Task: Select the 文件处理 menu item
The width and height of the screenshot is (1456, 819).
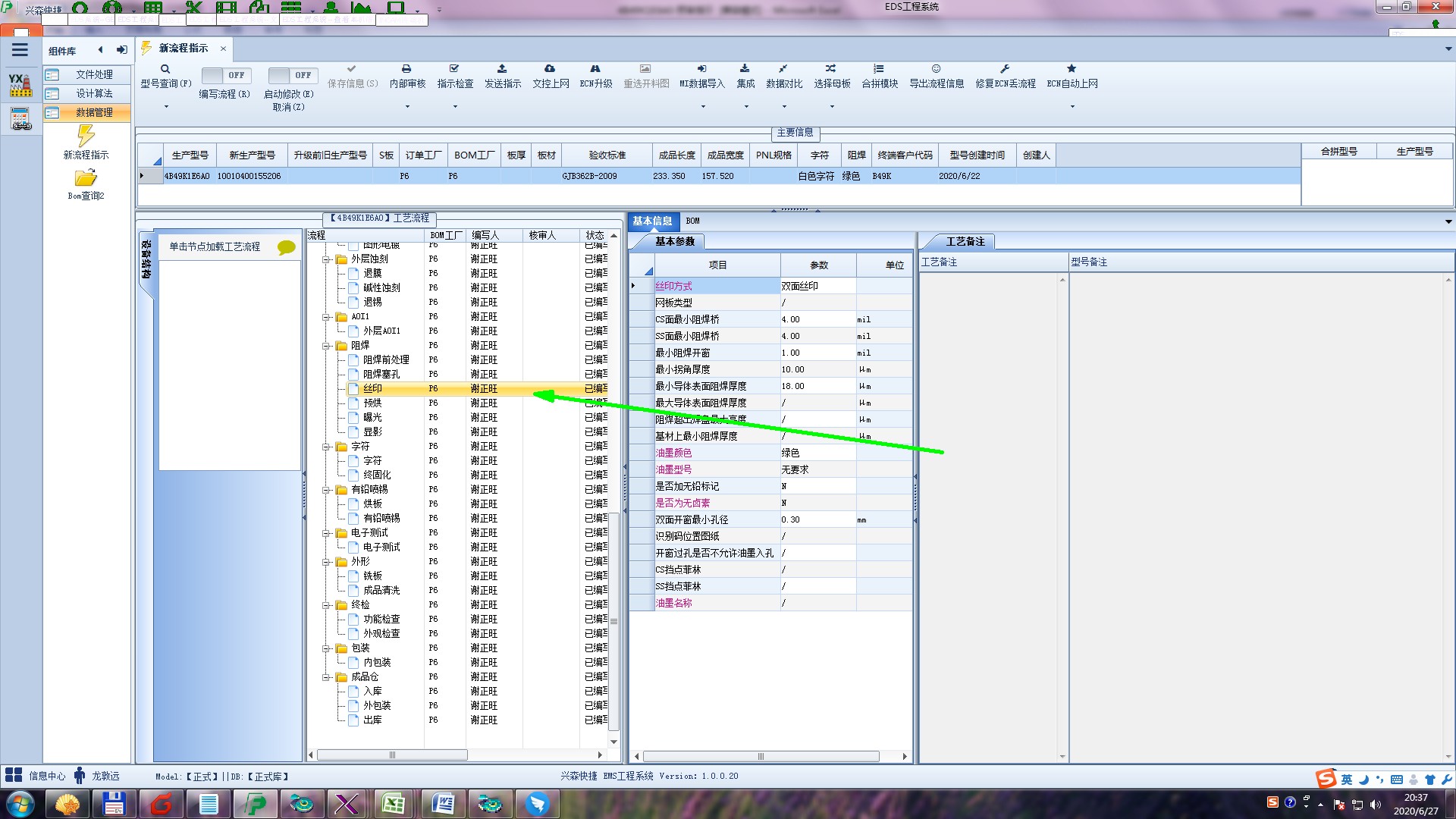Action: click(x=93, y=74)
